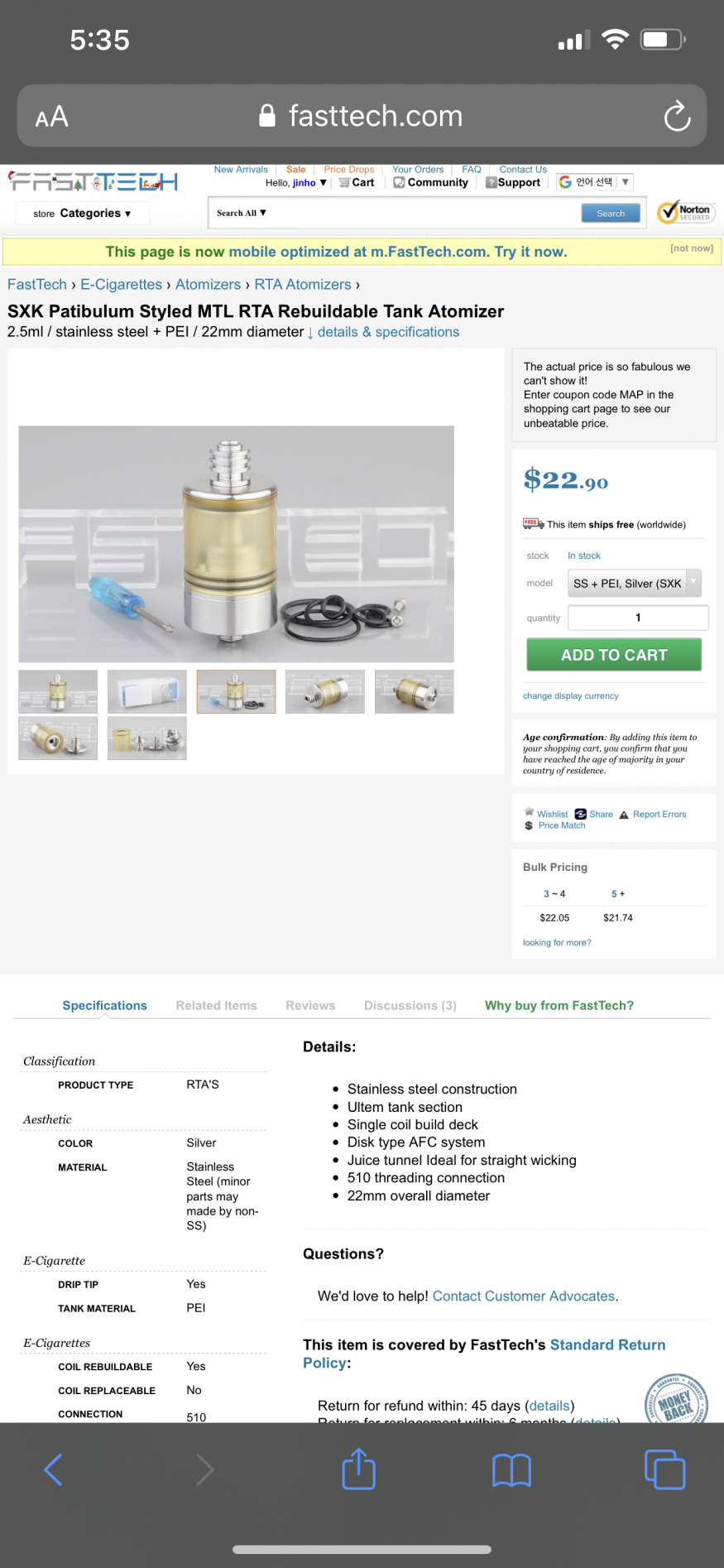Switch to the Discussions (3) tab
Screen dimensions: 724x1568
click(410, 1005)
